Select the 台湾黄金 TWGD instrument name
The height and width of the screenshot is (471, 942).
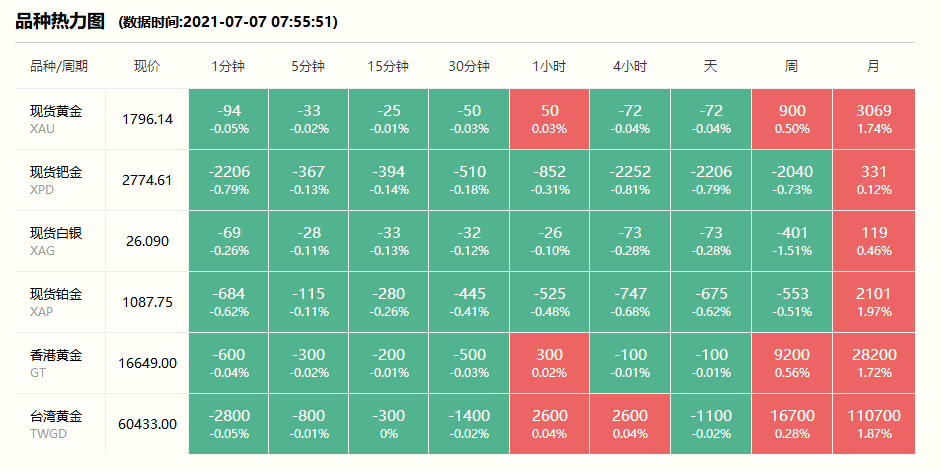pyautogui.click(x=56, y=423)
